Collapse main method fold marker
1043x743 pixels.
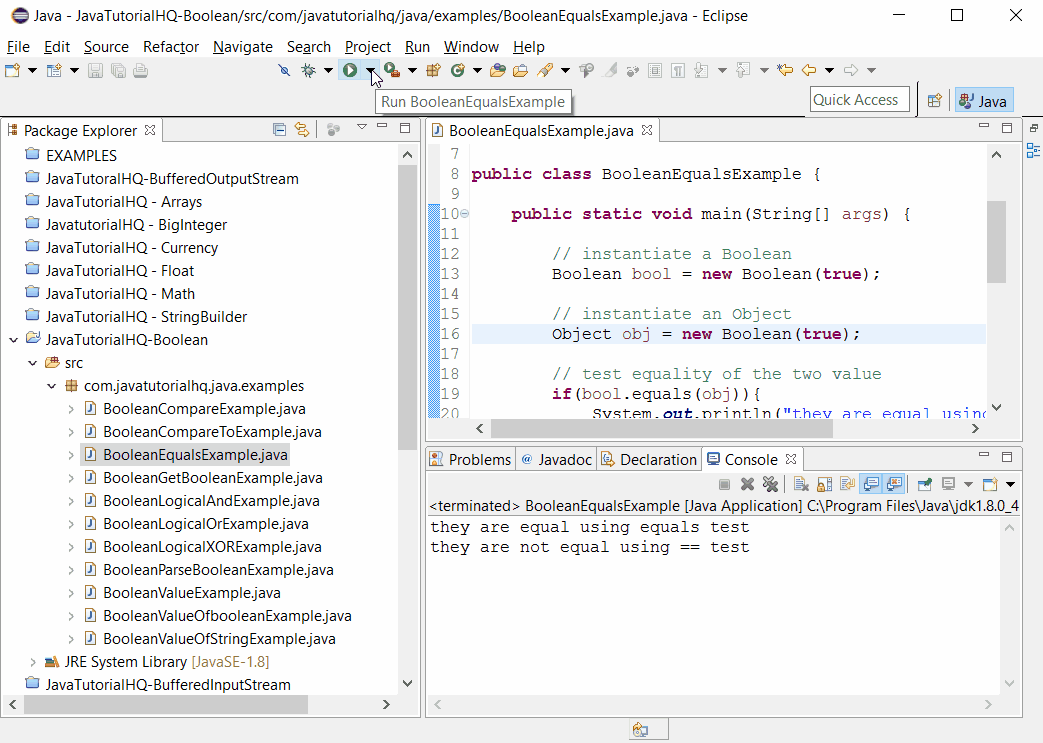click(465, 214)
